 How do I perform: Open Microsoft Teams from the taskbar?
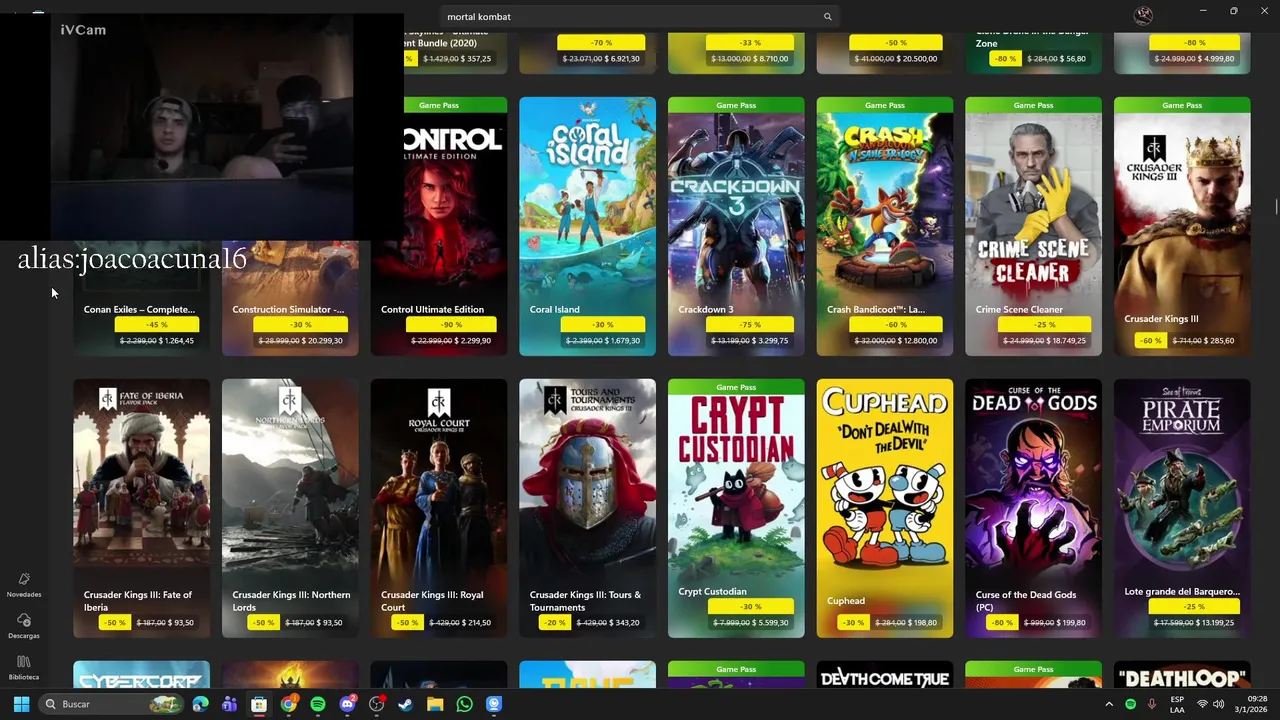[230, 704]
